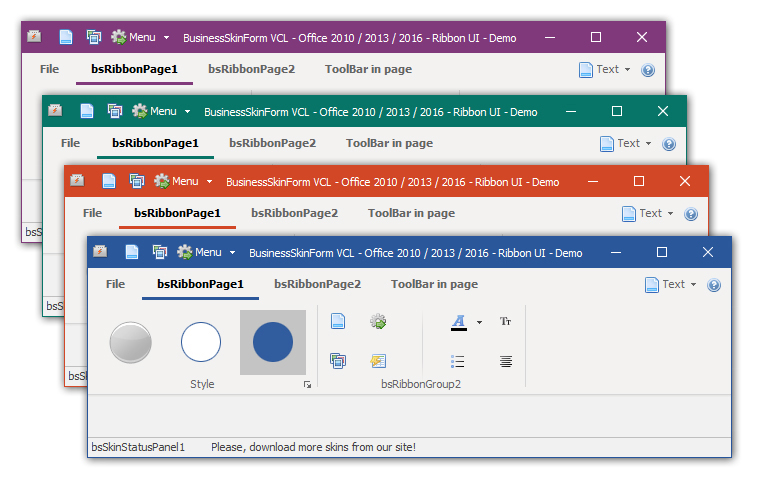Screen dimensions: 760x482
Task: Expand the Text dropdown arrow in the green window
Action: [x=649, y=144]
